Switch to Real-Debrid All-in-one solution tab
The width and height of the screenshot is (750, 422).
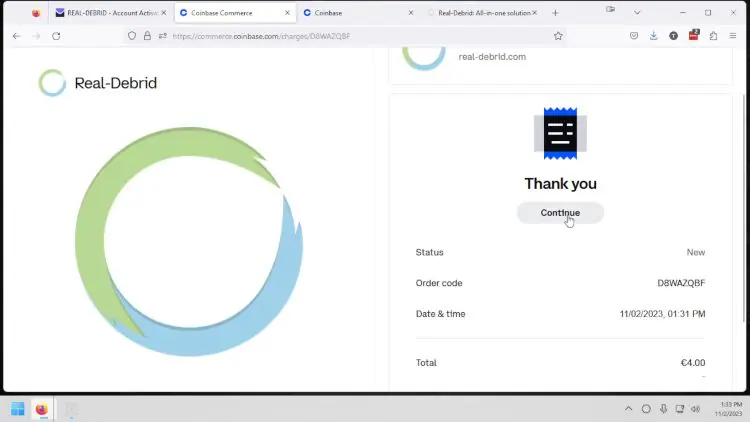(x=482, y=13)
